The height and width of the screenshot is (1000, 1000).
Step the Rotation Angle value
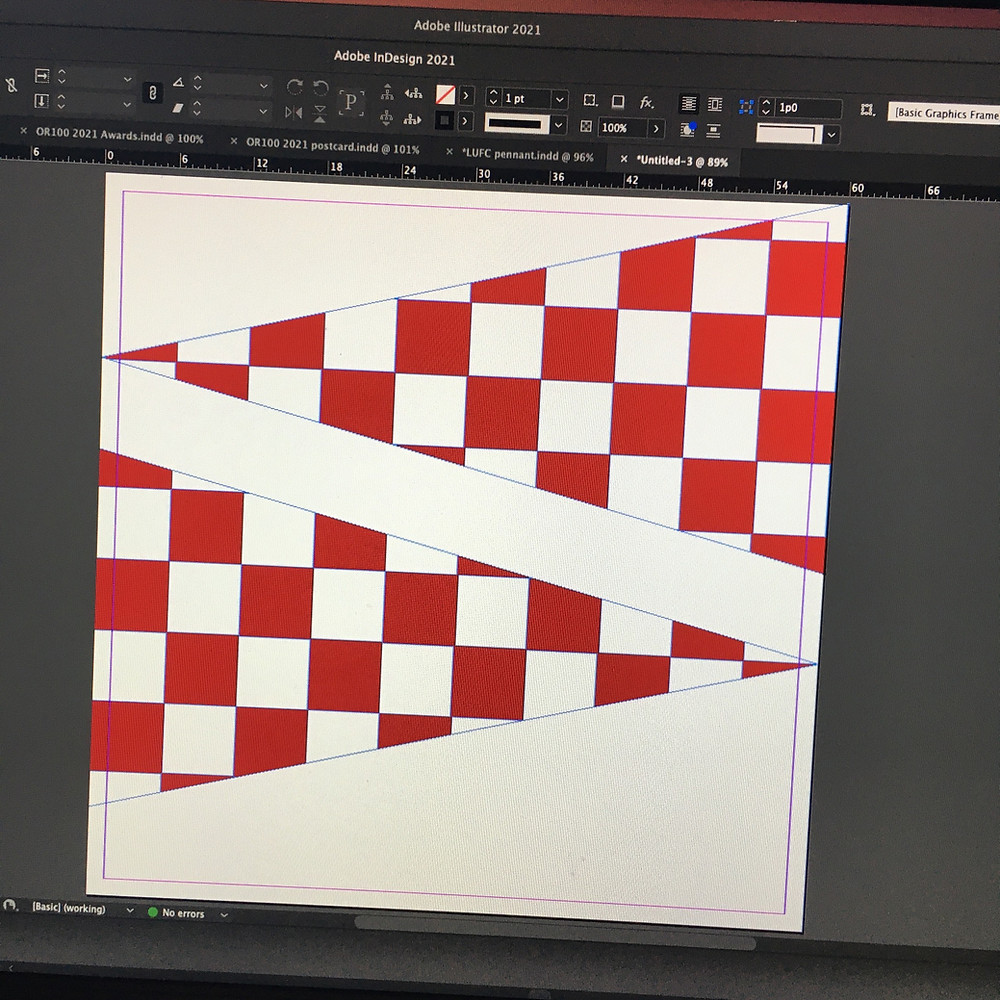[197, 82]
